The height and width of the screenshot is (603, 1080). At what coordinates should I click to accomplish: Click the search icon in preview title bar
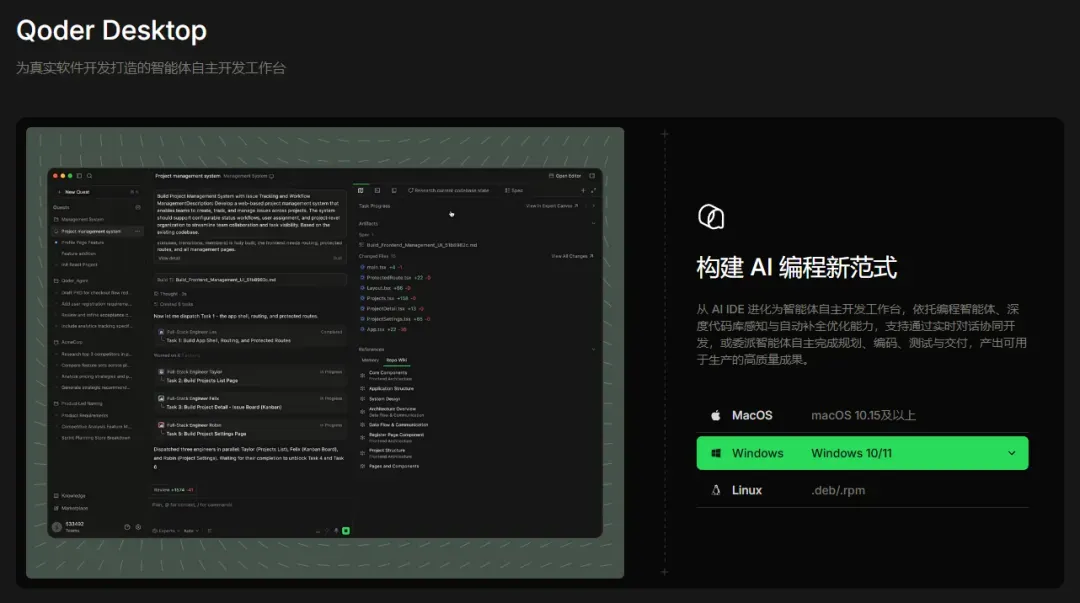click(90, 176)
